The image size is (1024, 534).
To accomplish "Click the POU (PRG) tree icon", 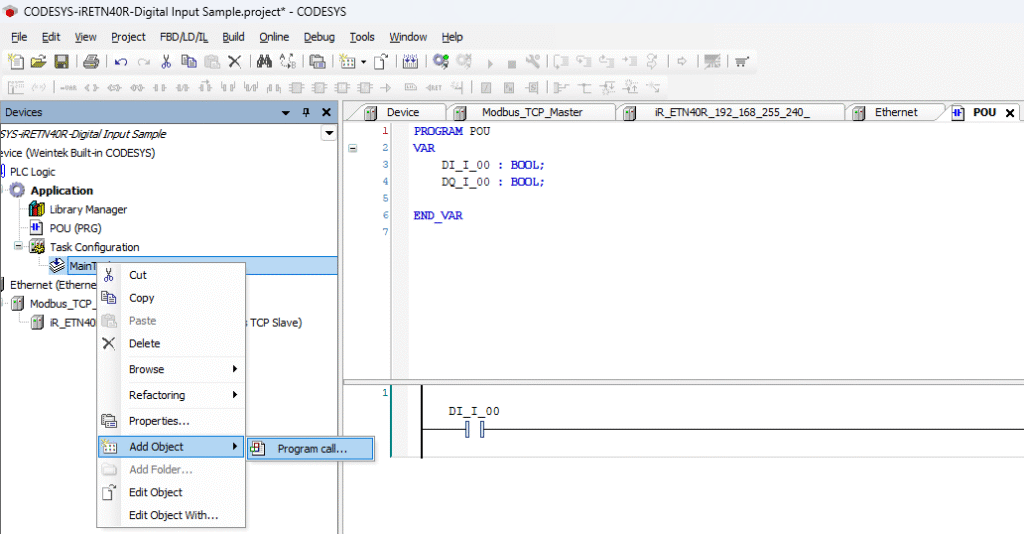I will pyautogui.click(x=37, y=228).
